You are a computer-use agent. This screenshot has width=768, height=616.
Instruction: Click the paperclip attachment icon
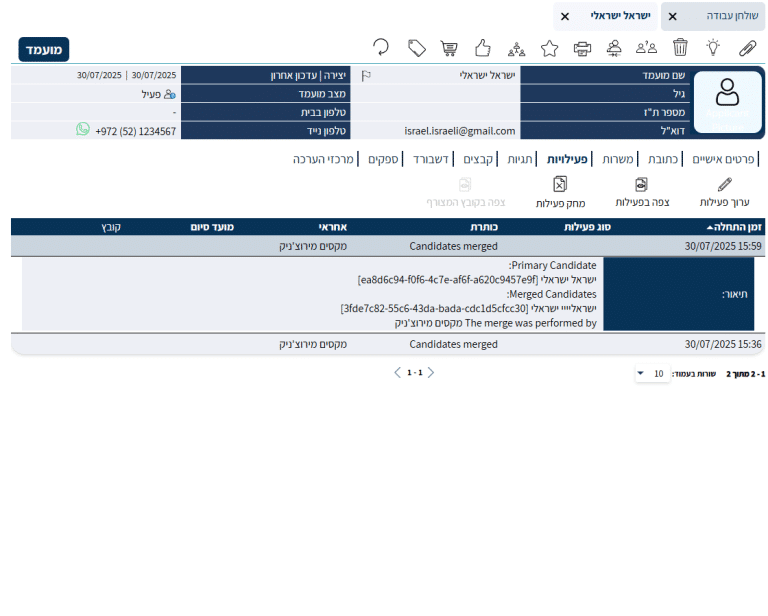(747, 48)
